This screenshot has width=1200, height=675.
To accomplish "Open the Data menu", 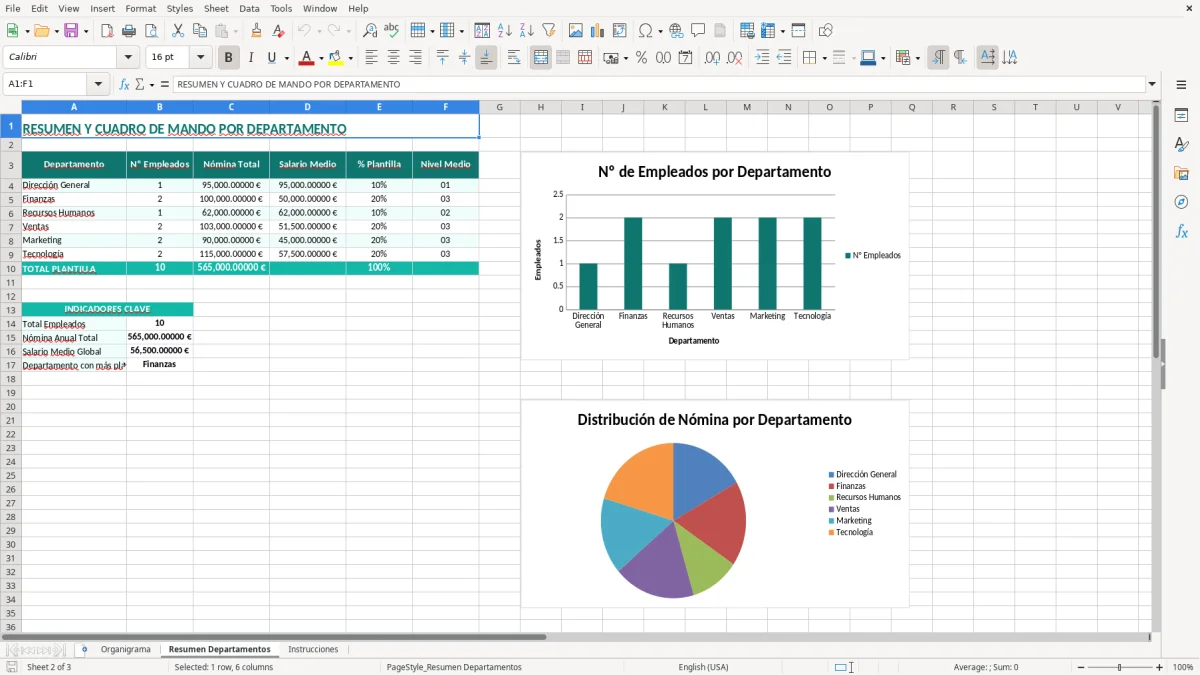I will (249, 8).
